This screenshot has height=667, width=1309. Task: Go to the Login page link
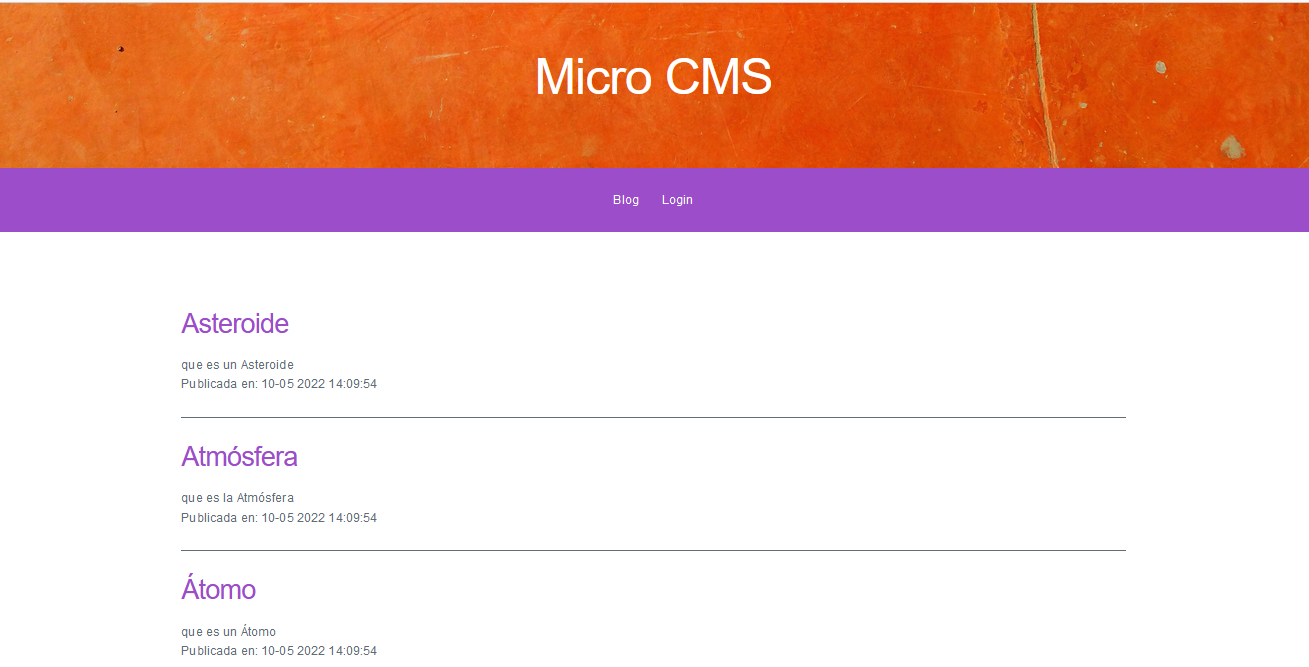677,200
